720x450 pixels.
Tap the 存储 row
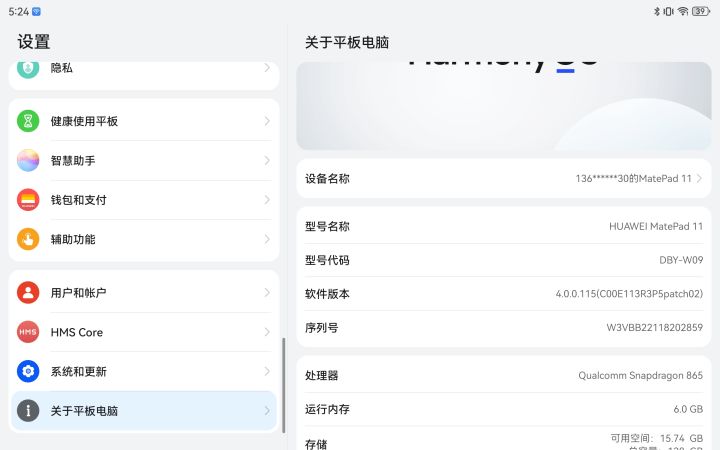click(504, 439)
